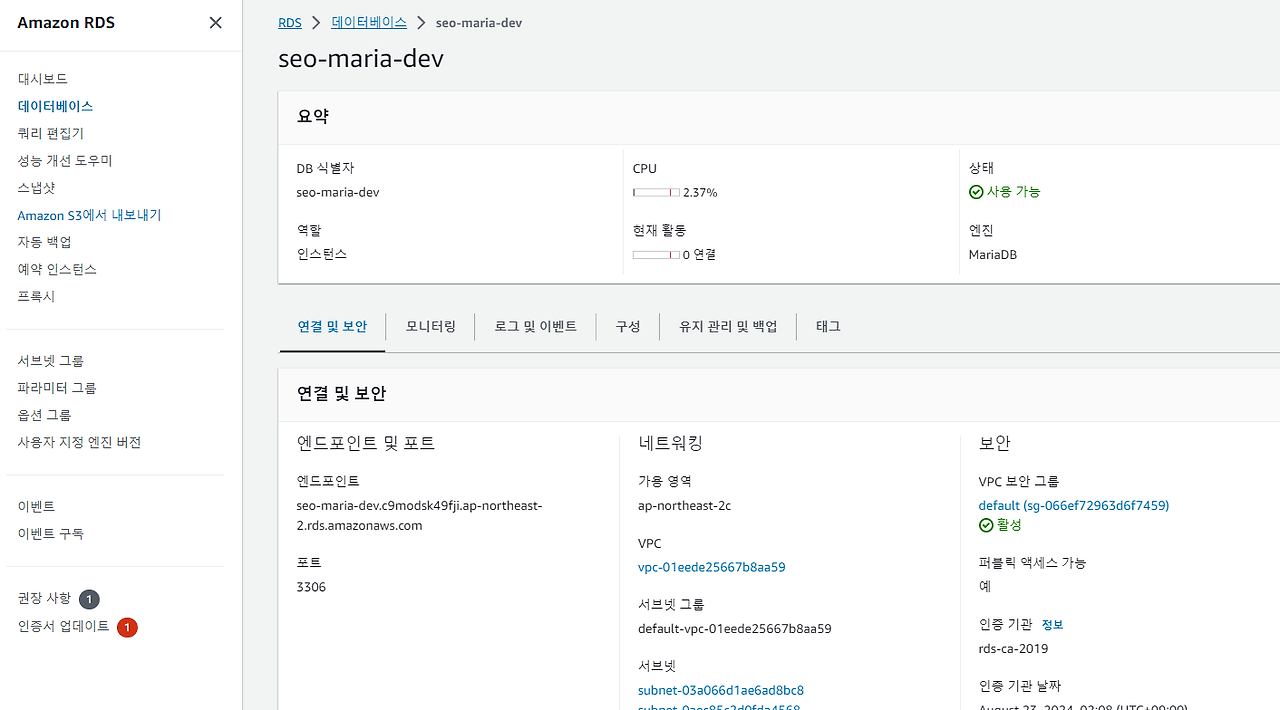Open the vpc-01eede25667b8aa59 link
This screenshot has height=710, width=1280.
711,567
